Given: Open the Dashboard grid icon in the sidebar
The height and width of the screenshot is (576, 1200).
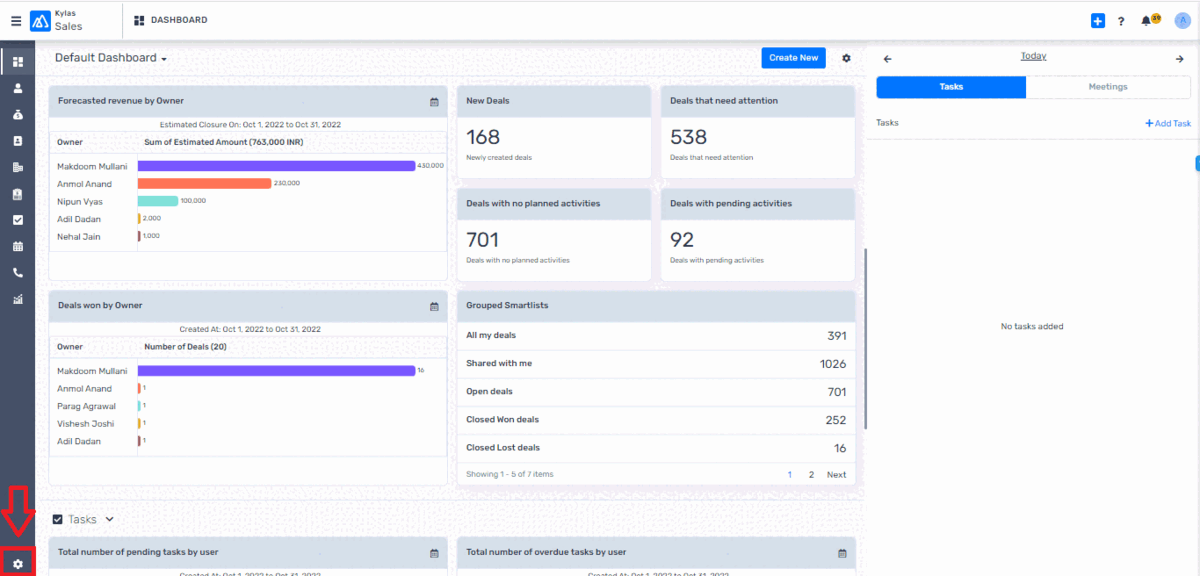Looking at the screenshot, I should (18, 61).
